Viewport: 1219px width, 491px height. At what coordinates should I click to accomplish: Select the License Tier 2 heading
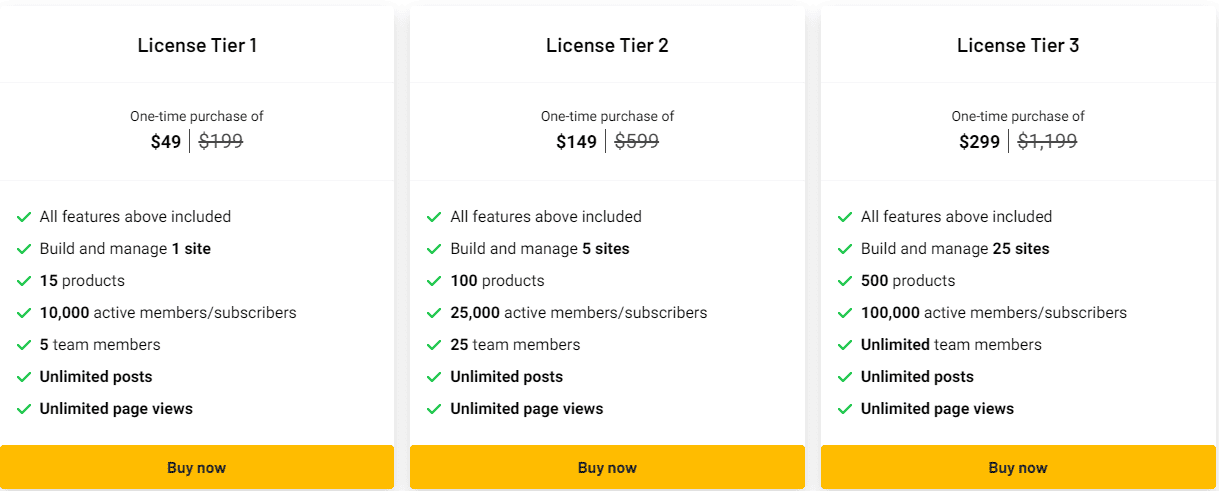click(x=607, y=45)
